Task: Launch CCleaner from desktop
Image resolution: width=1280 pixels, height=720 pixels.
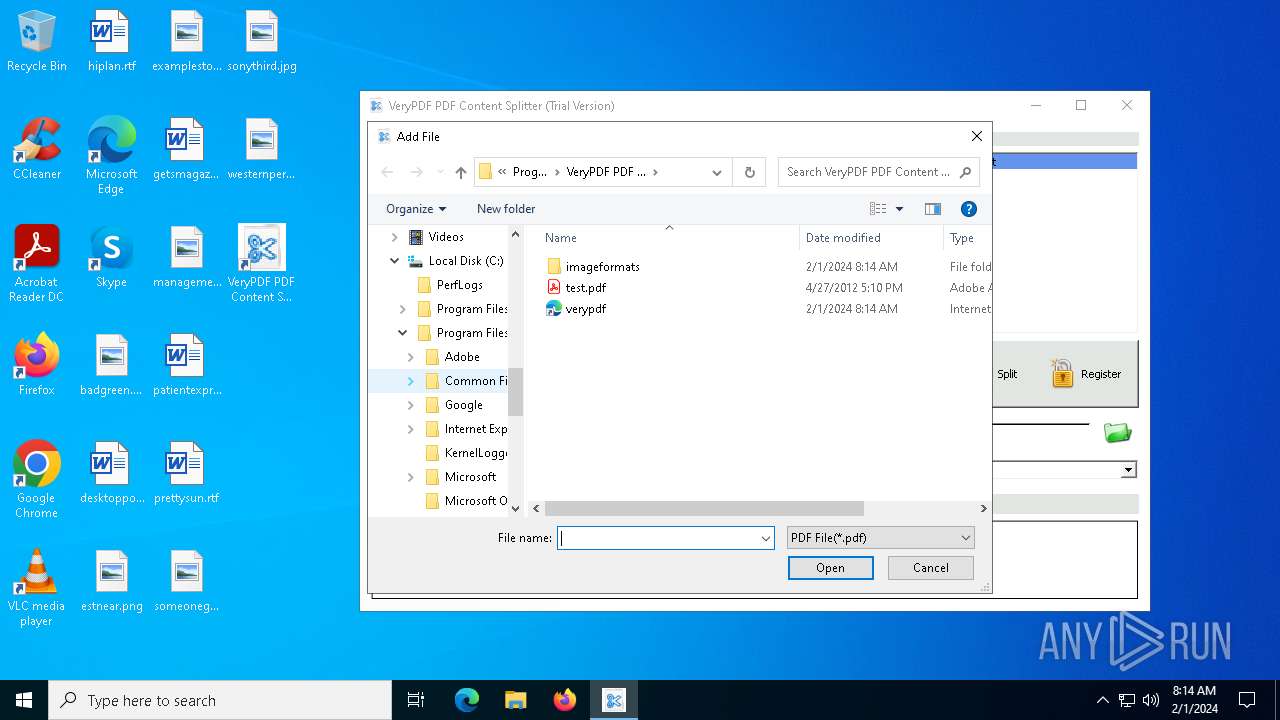Action: pos(37,150)
